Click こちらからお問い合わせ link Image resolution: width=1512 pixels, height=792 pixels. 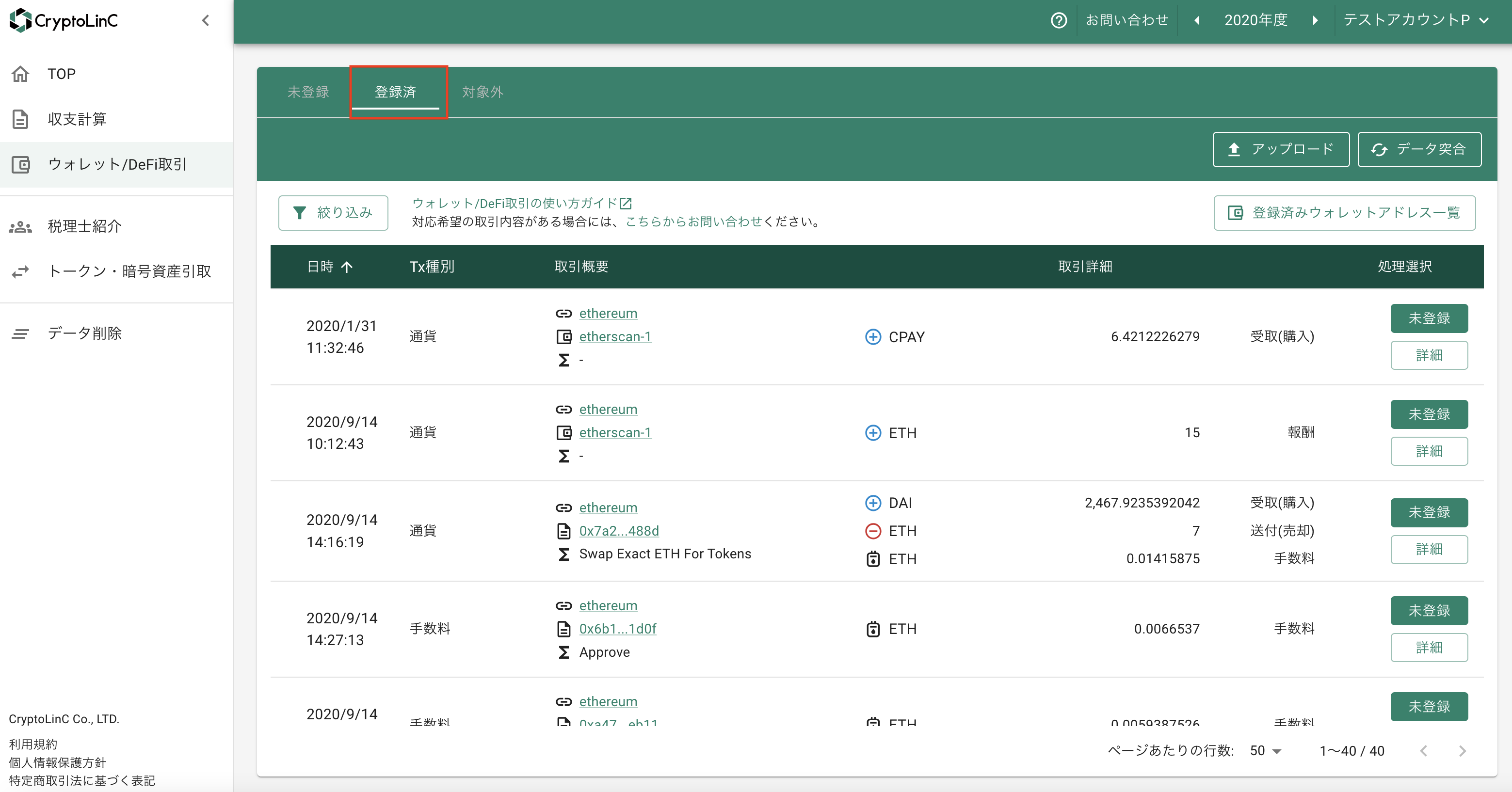(x=694, y=222)
